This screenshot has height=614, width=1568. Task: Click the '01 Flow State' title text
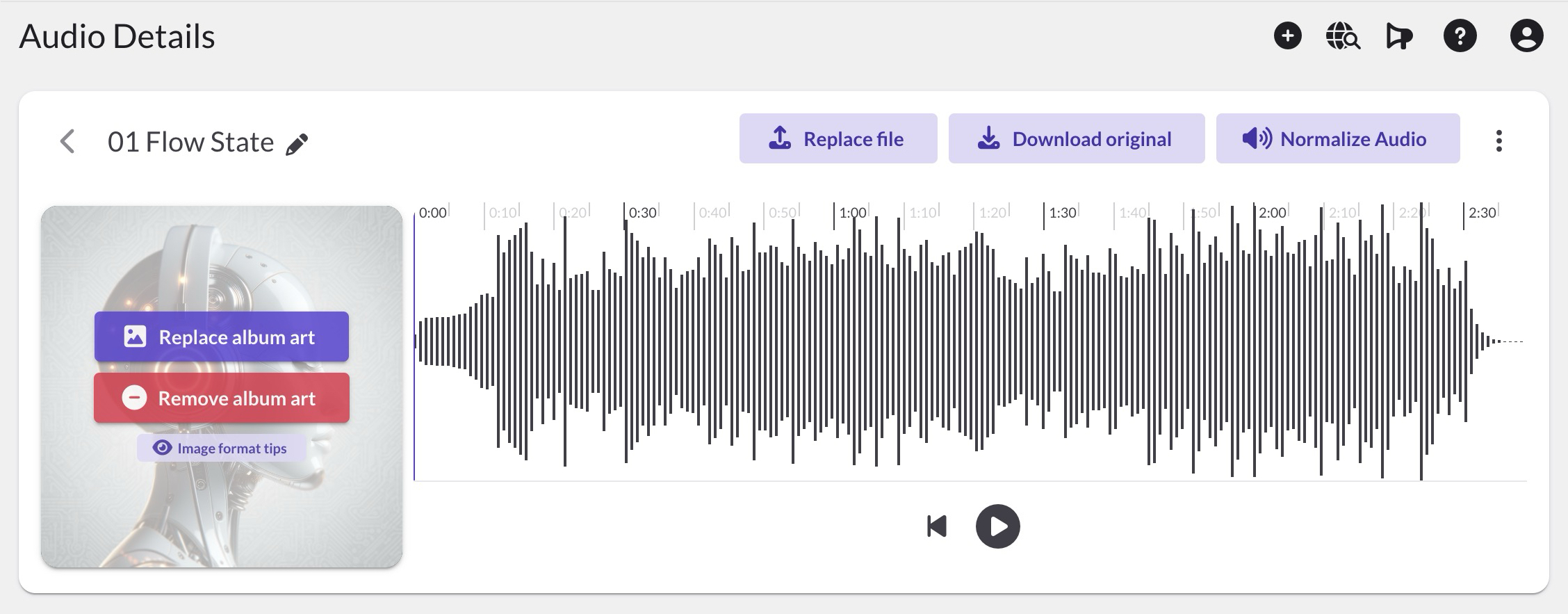[190, 142]
